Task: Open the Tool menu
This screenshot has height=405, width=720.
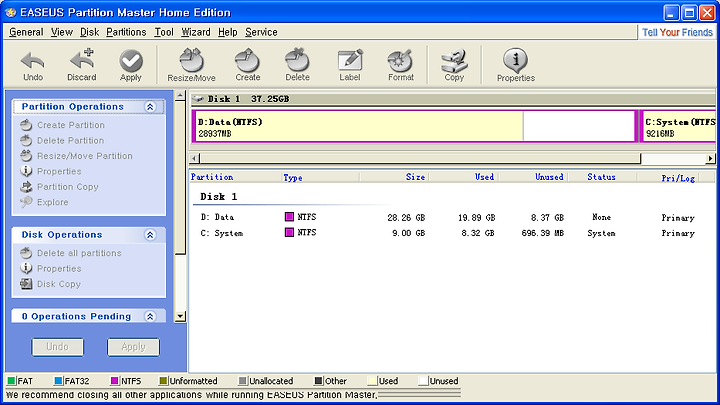Action: click(x=164, y=32)
